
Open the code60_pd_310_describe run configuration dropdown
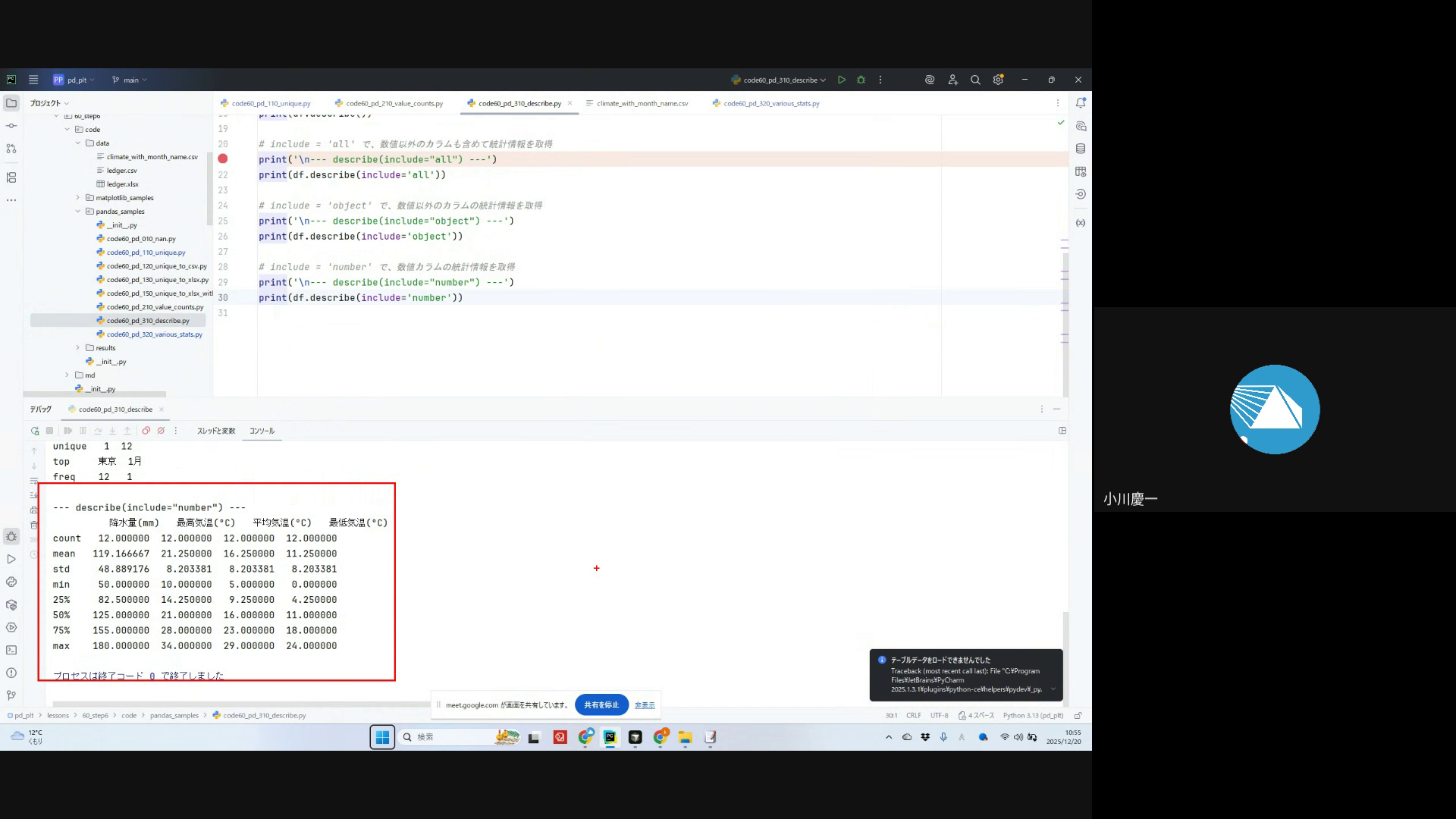pyautogui.click(x=779, y=80)
